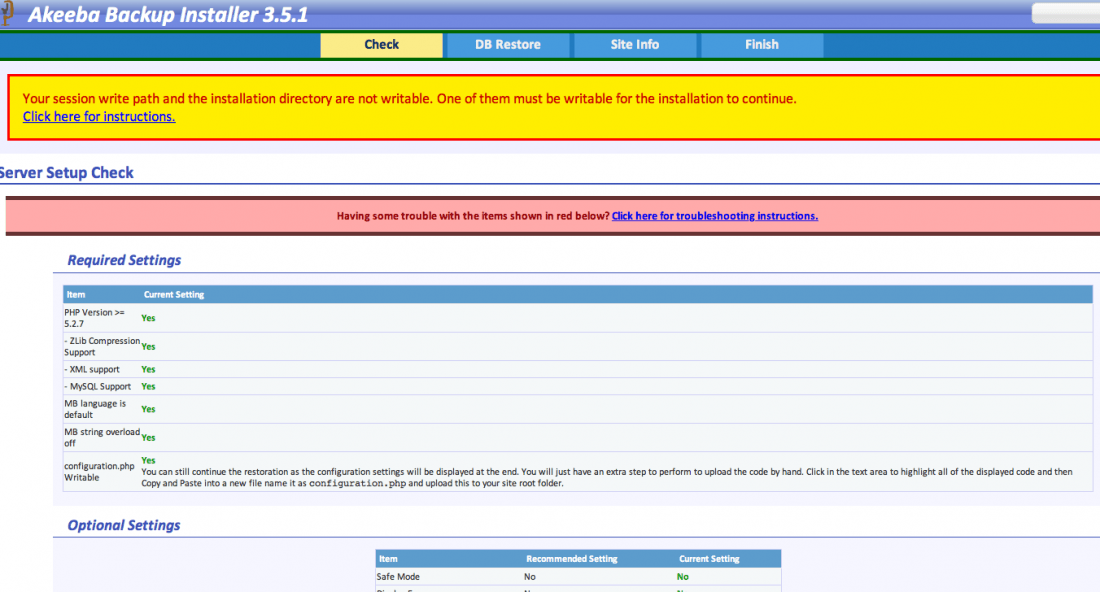1100x592 pixels.
Task: Select the Finish tab
Action: pyautogui.click(x=762, y=45)
